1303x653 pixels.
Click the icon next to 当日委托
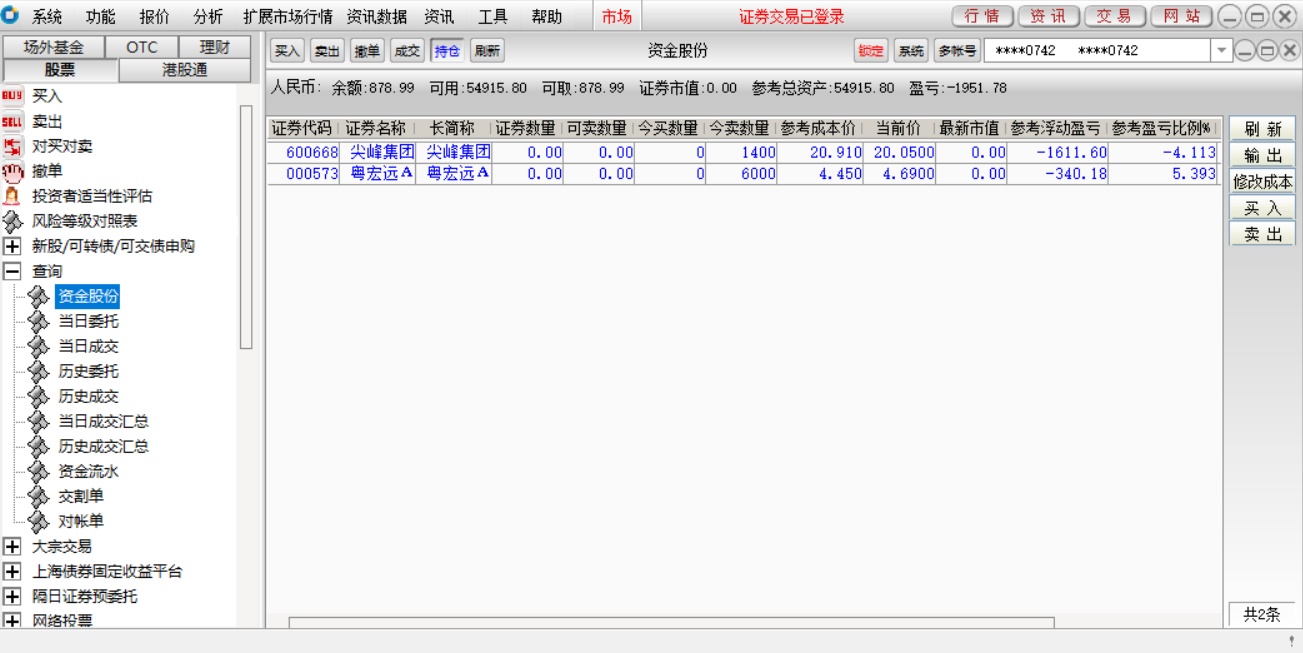[x=38, y=321]
